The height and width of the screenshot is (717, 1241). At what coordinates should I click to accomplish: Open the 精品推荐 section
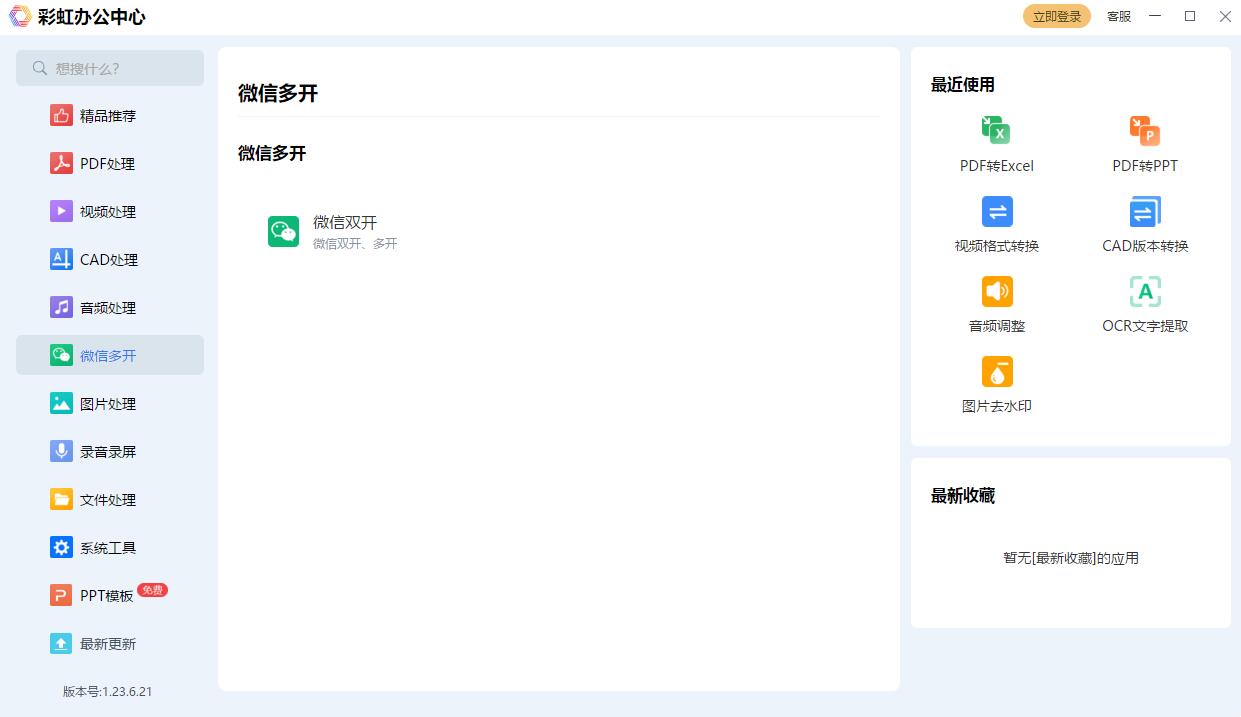click(108, 115)
